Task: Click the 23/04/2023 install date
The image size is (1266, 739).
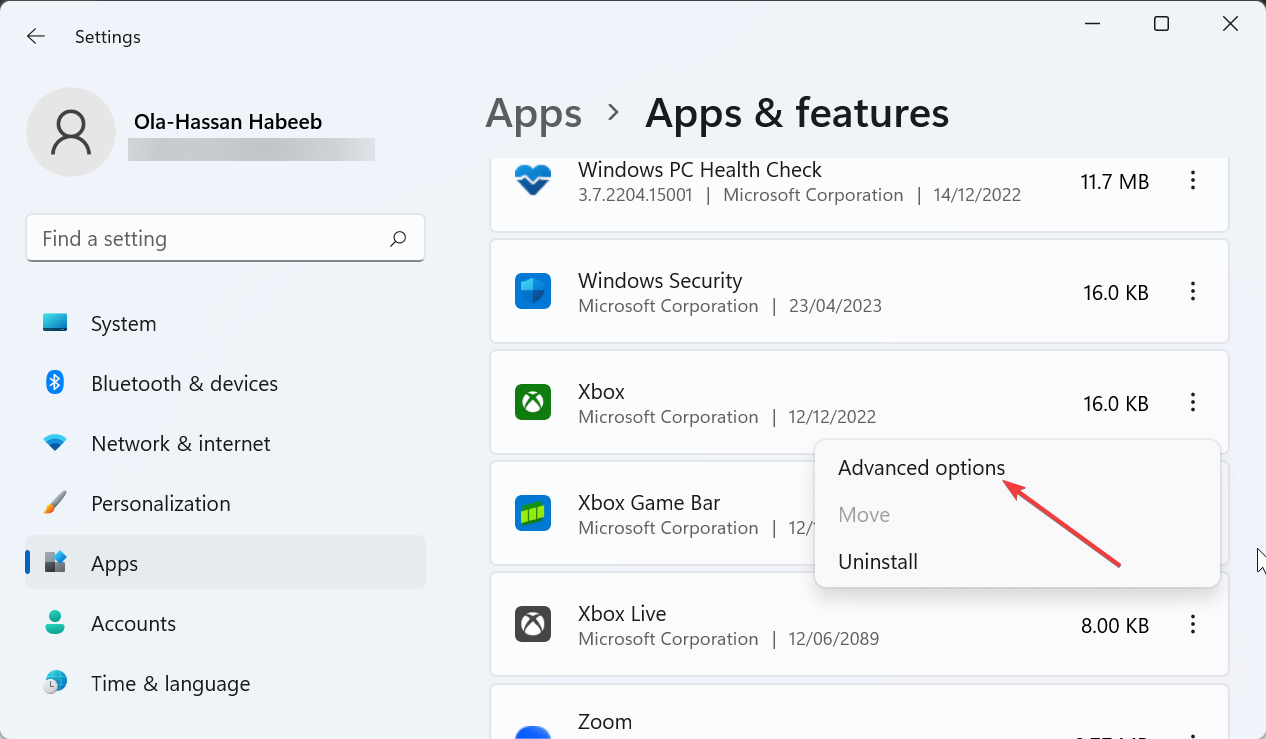Action: pos(836,306)
